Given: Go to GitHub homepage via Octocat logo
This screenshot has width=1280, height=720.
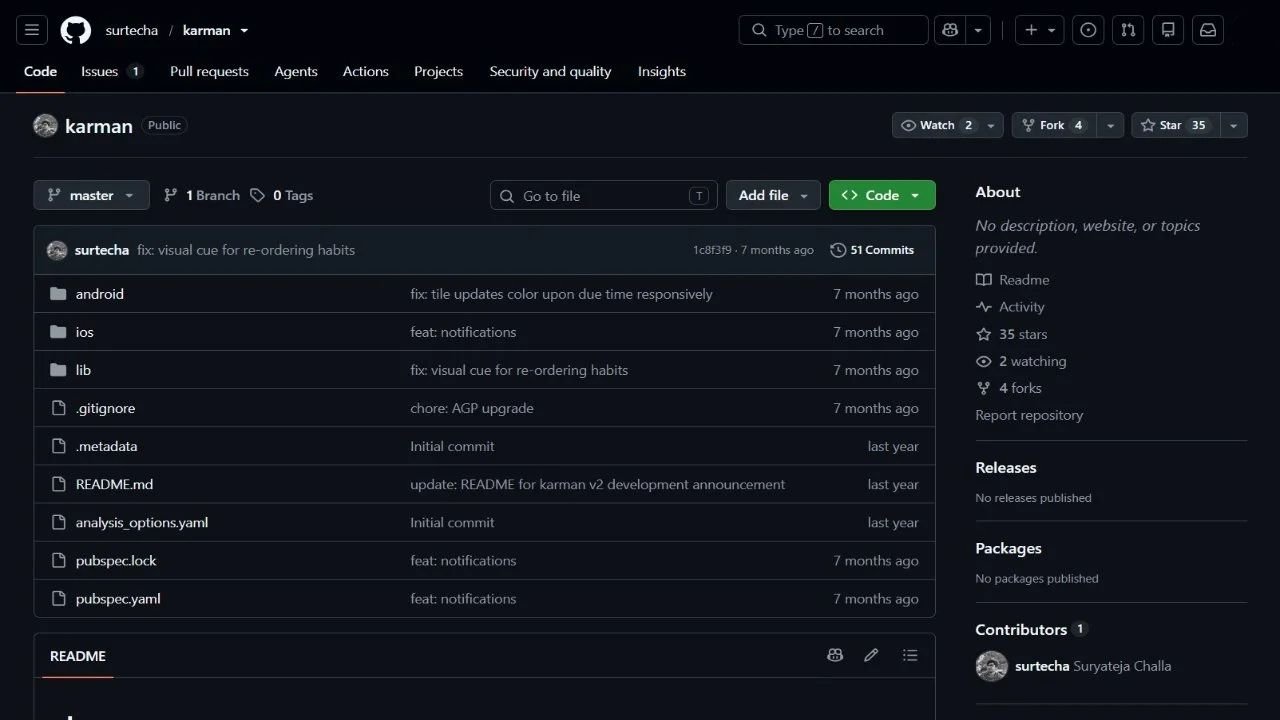Looking at the screenshot, I should (76, 30).
